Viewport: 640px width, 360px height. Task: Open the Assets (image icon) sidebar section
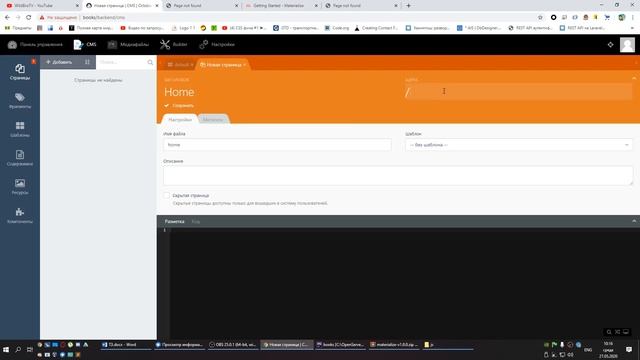[x=20, y=186]
